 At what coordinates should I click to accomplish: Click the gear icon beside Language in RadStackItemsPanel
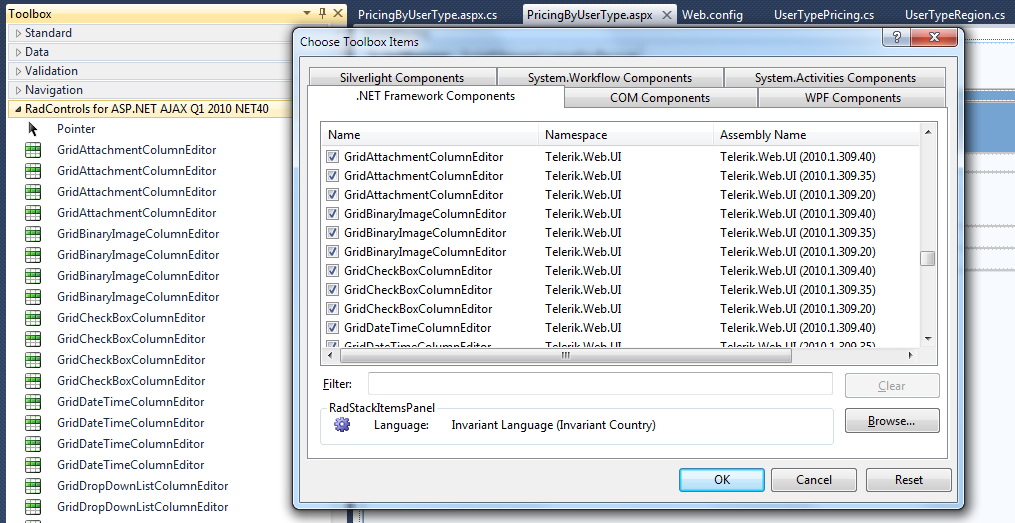pyautogui.click(x=342, y=425)
